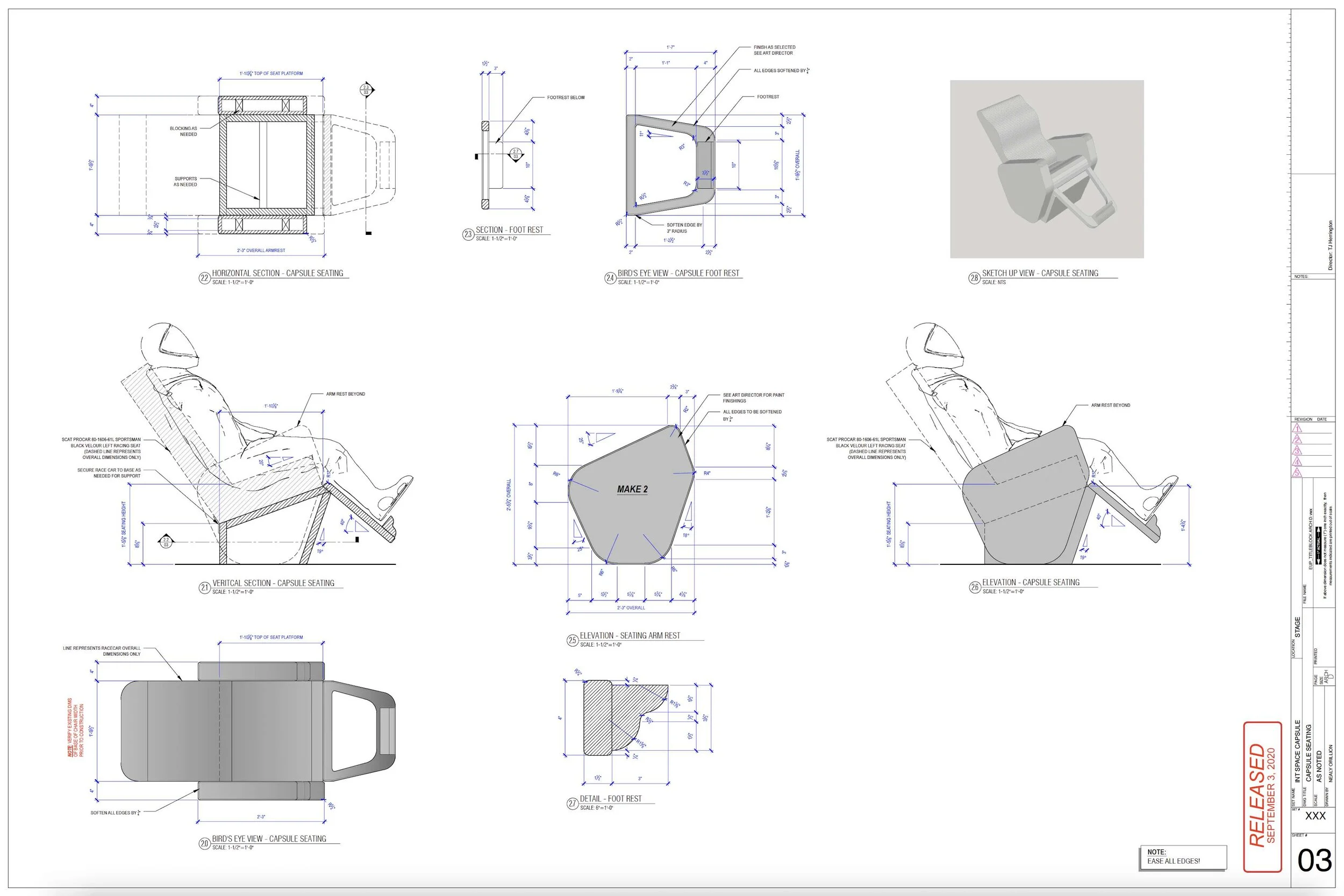
Task: Click the 'ELEVATION - SEATING ARM REST' title
Action: [x=630, y=635]
